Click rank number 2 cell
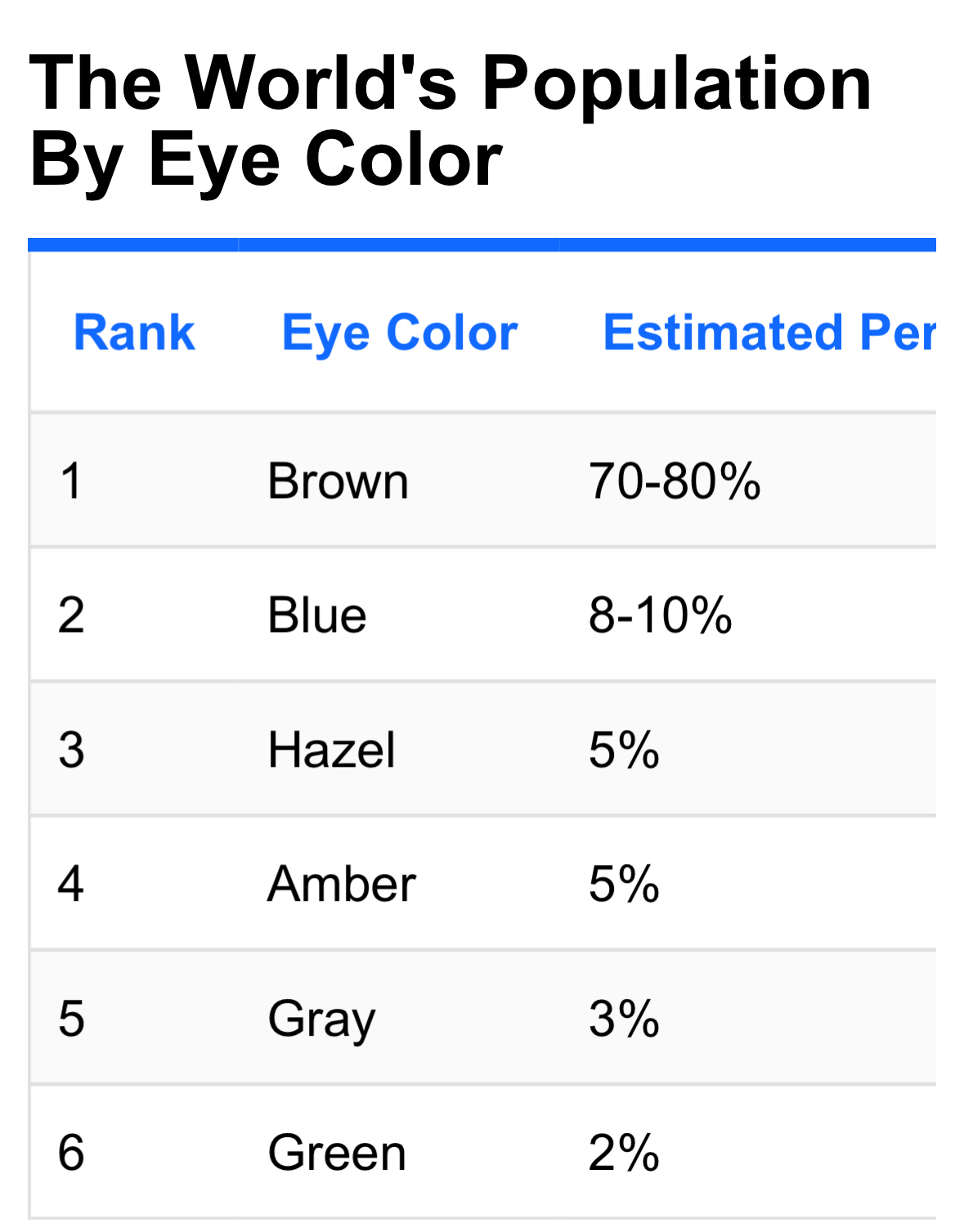Screen dimensions: 964x1232 coord(71,615)
